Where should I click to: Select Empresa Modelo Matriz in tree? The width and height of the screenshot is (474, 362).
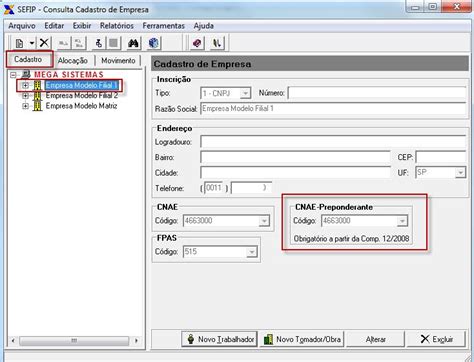[81, 106]
